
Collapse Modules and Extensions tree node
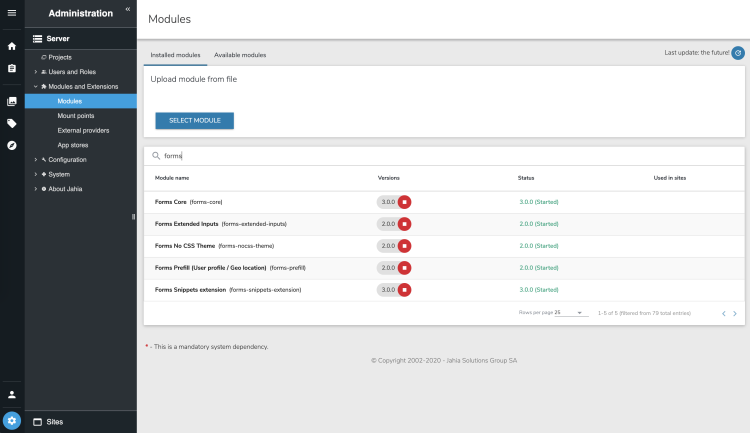[x=35, y=87]
